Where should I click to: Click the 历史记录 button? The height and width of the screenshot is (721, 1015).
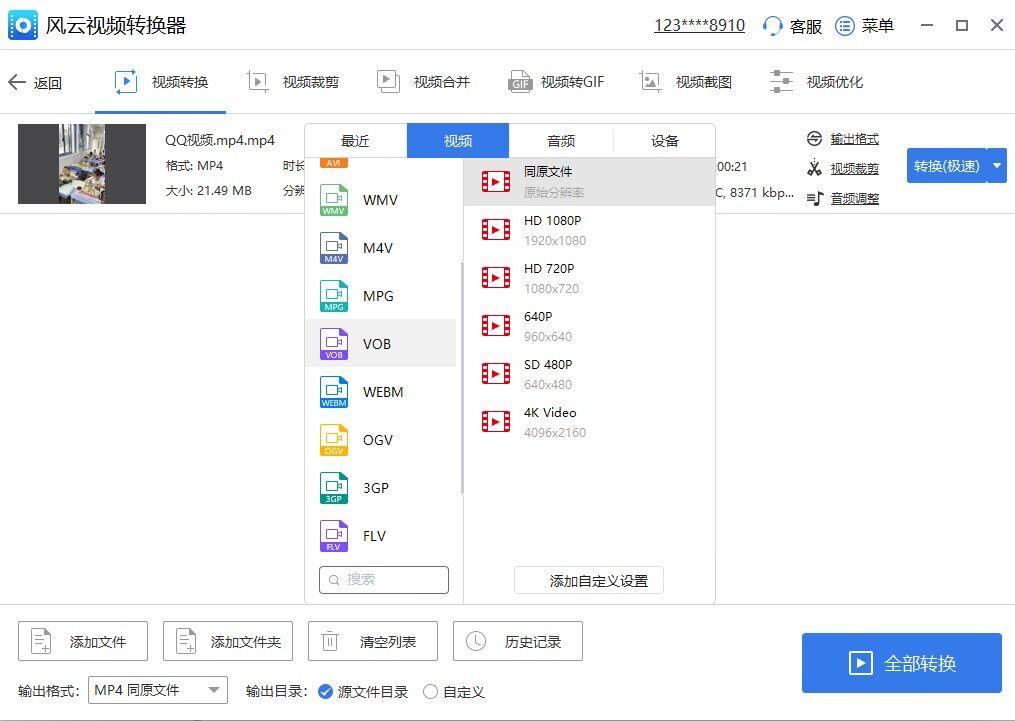point(518,641)
